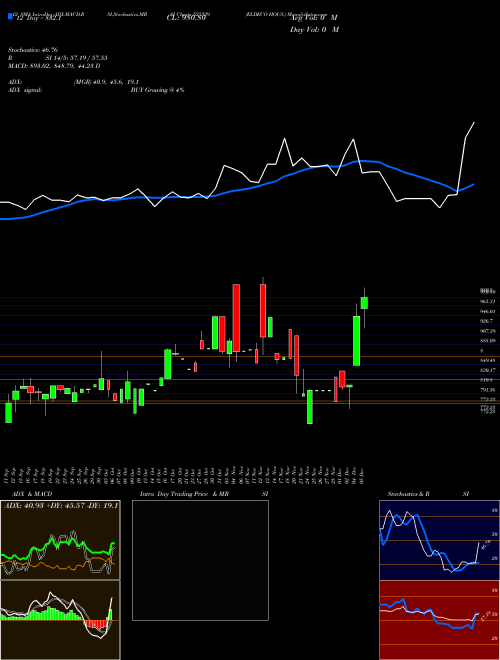Click the 946.03 price axis label
The height and width of the screenshot is (660, 500).
coord(487,311)
